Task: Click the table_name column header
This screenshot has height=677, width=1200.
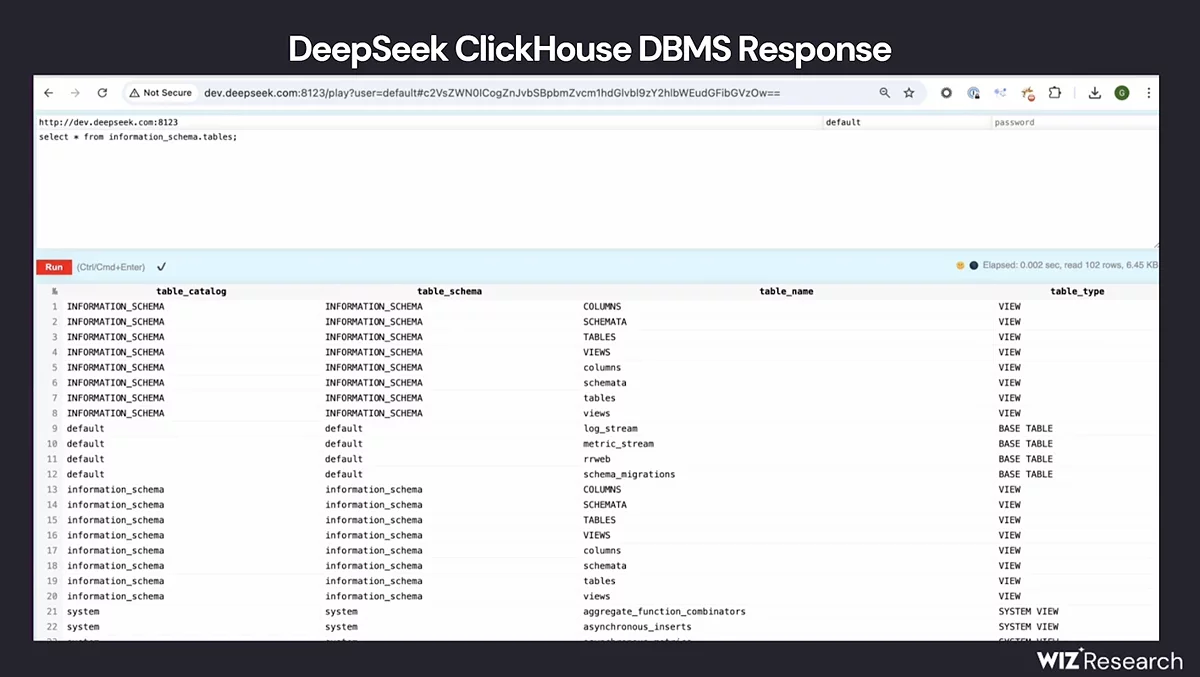Action: coord(786,292)
